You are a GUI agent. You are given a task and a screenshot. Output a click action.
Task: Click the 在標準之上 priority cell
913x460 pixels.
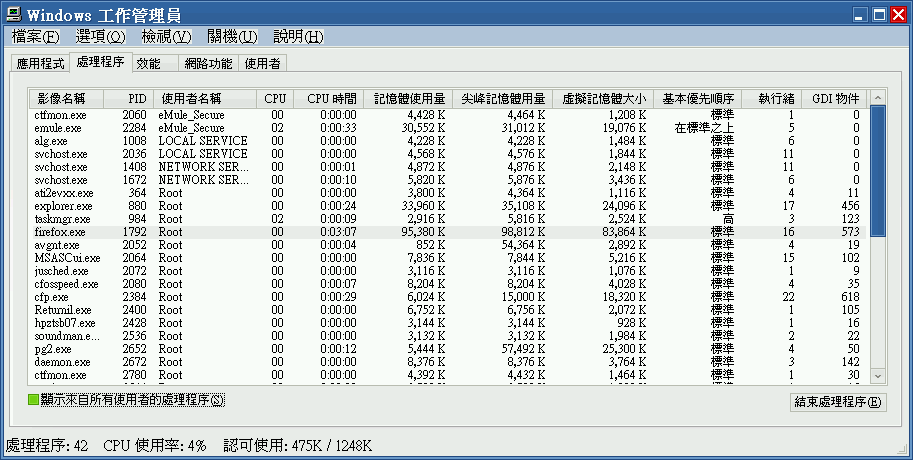point(704,128)
